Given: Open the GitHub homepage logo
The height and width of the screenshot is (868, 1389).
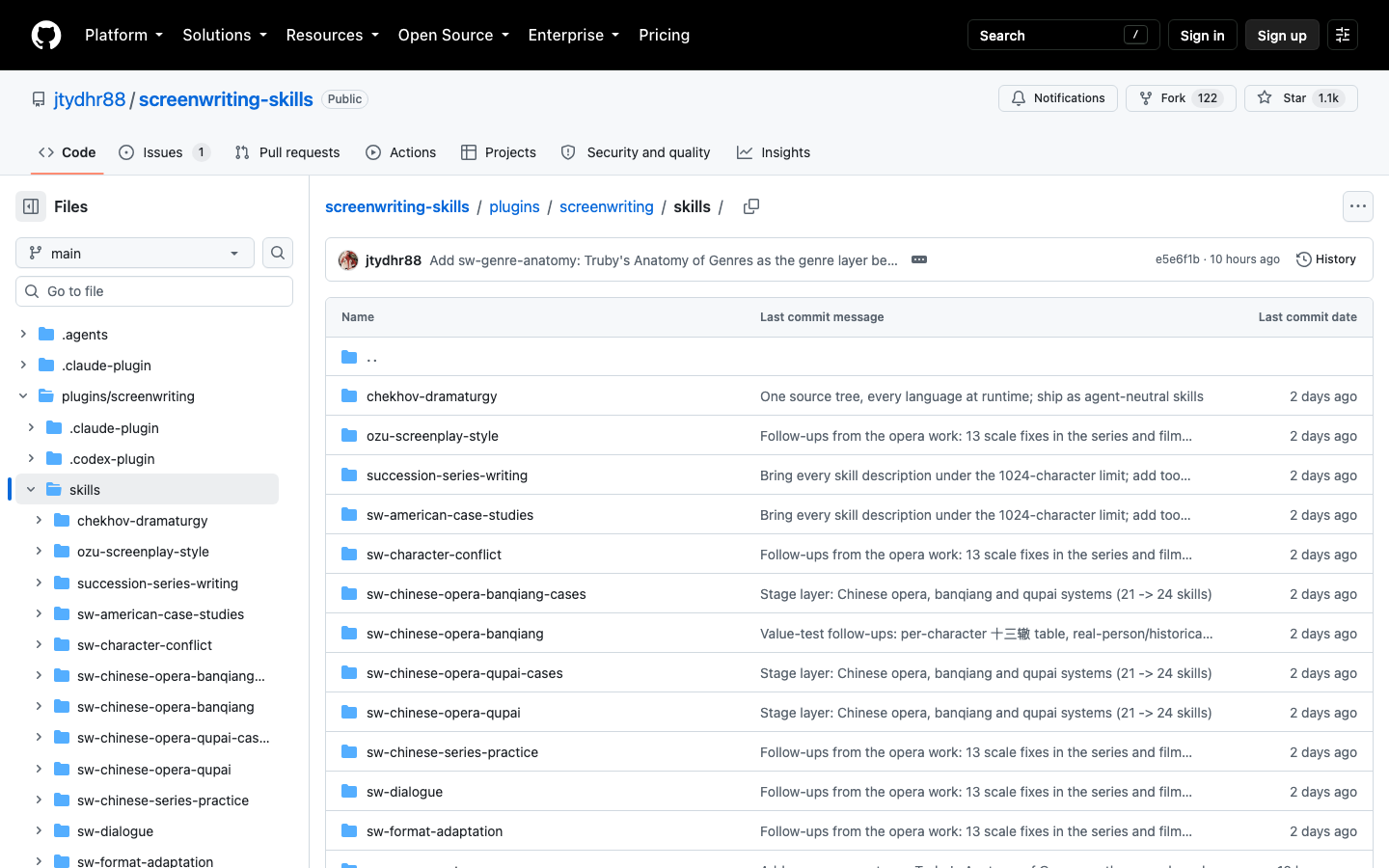Looking at the screenshot, I should [46, 35].
